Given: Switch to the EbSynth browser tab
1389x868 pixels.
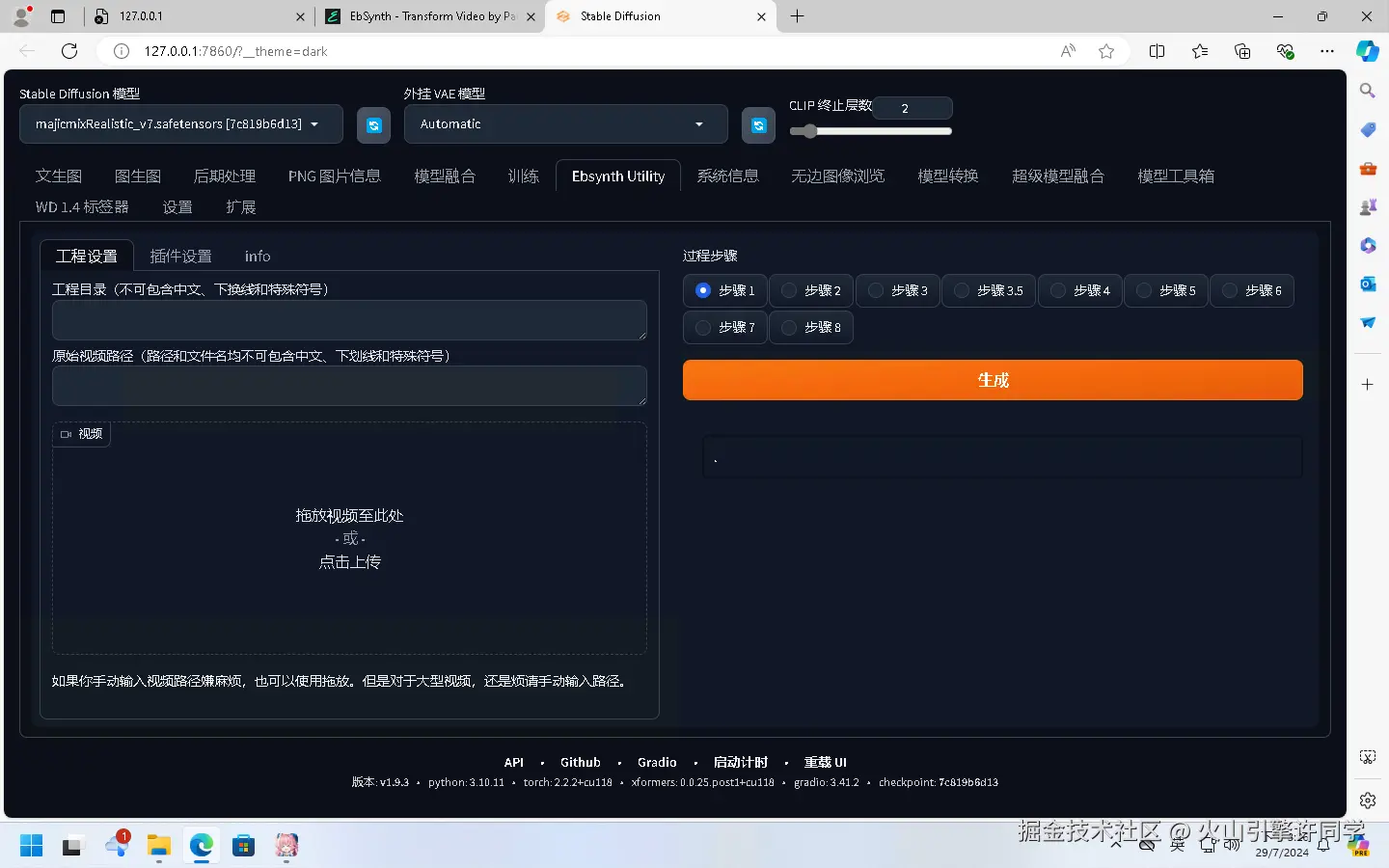Looking at the screenshot, I should tap(429, 16).
